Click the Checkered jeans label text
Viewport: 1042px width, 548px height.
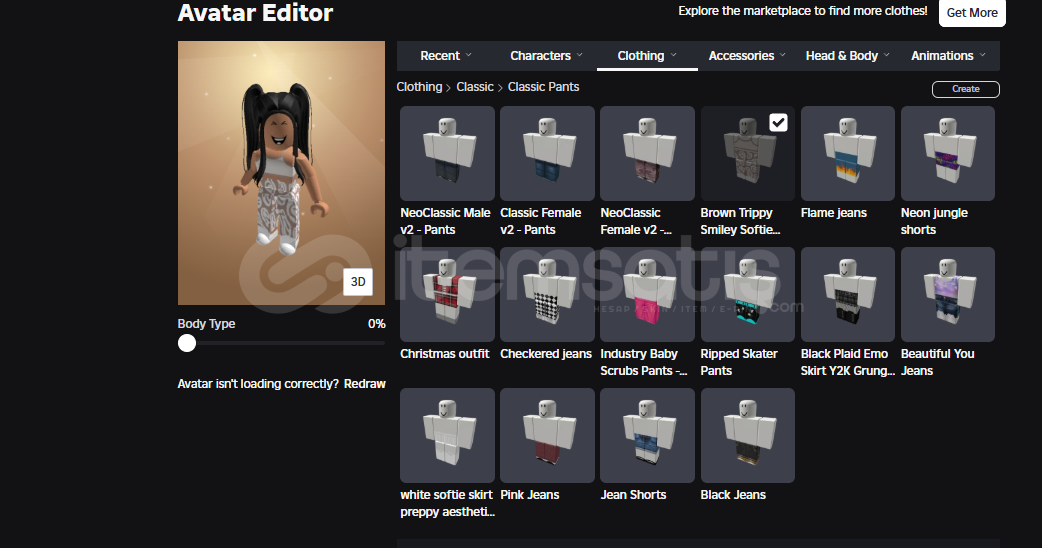point(546,354)
